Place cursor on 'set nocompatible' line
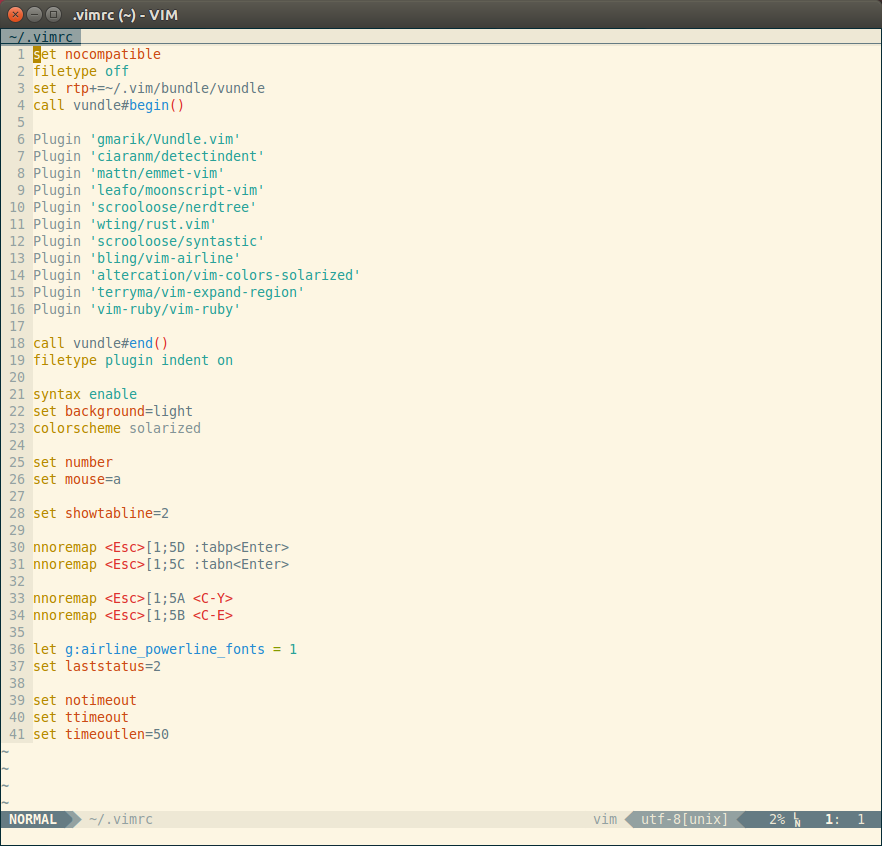Screen dimensions: 882x846 (97, 54)
